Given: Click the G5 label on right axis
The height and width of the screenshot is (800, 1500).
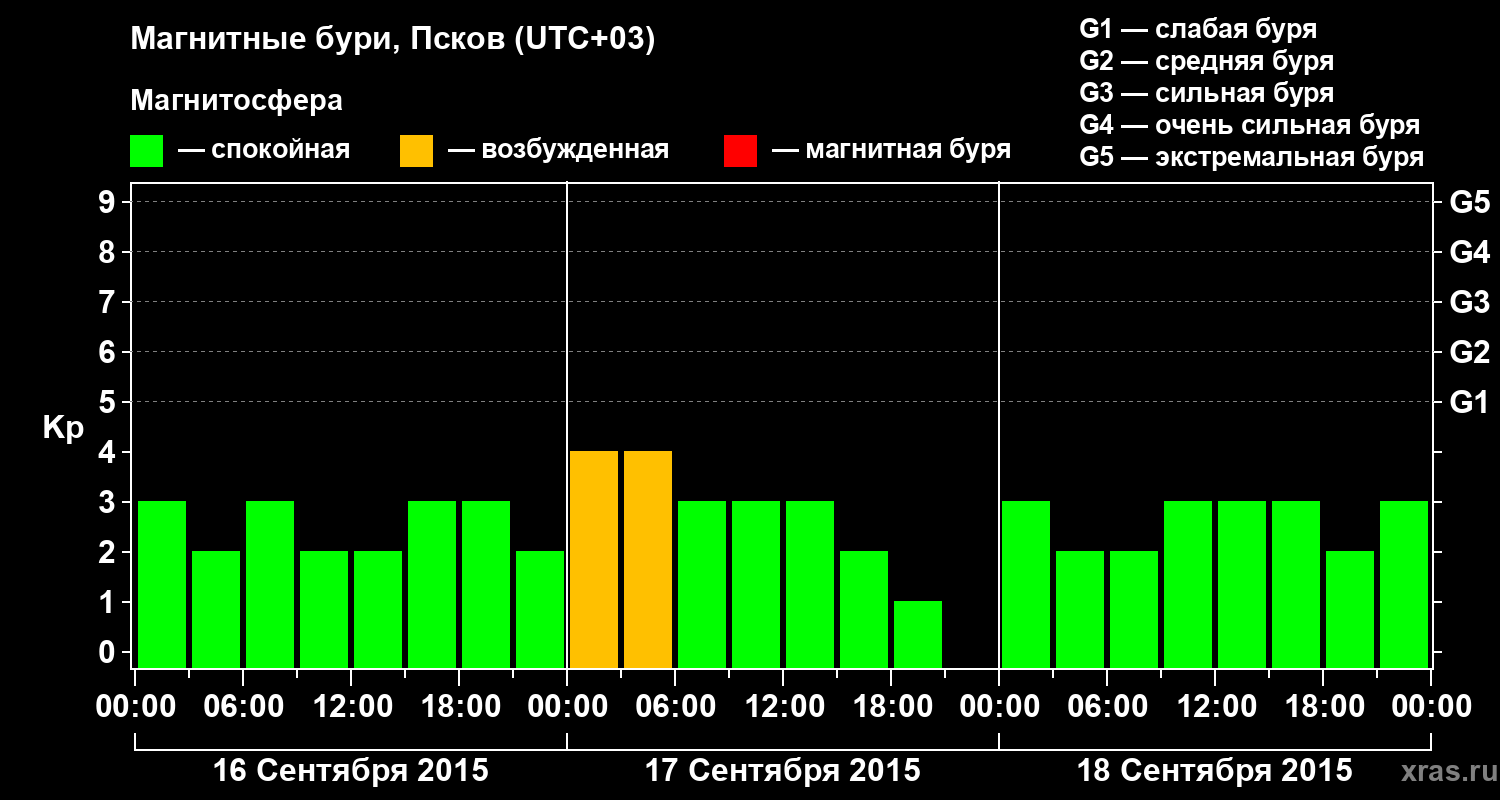Looking at the screenshot, I should (1469, 202).
